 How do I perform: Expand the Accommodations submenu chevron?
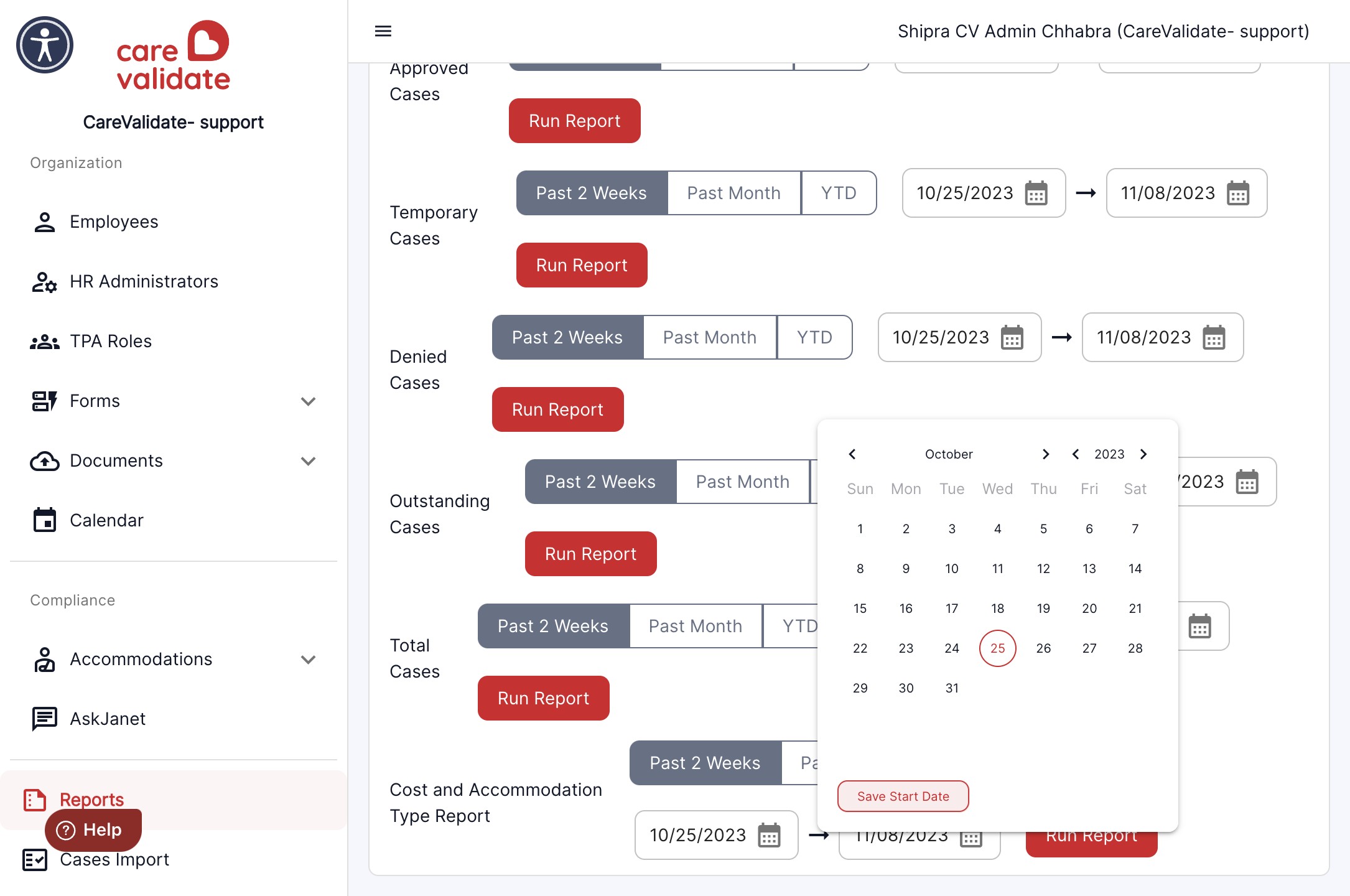tap(309, 660)
